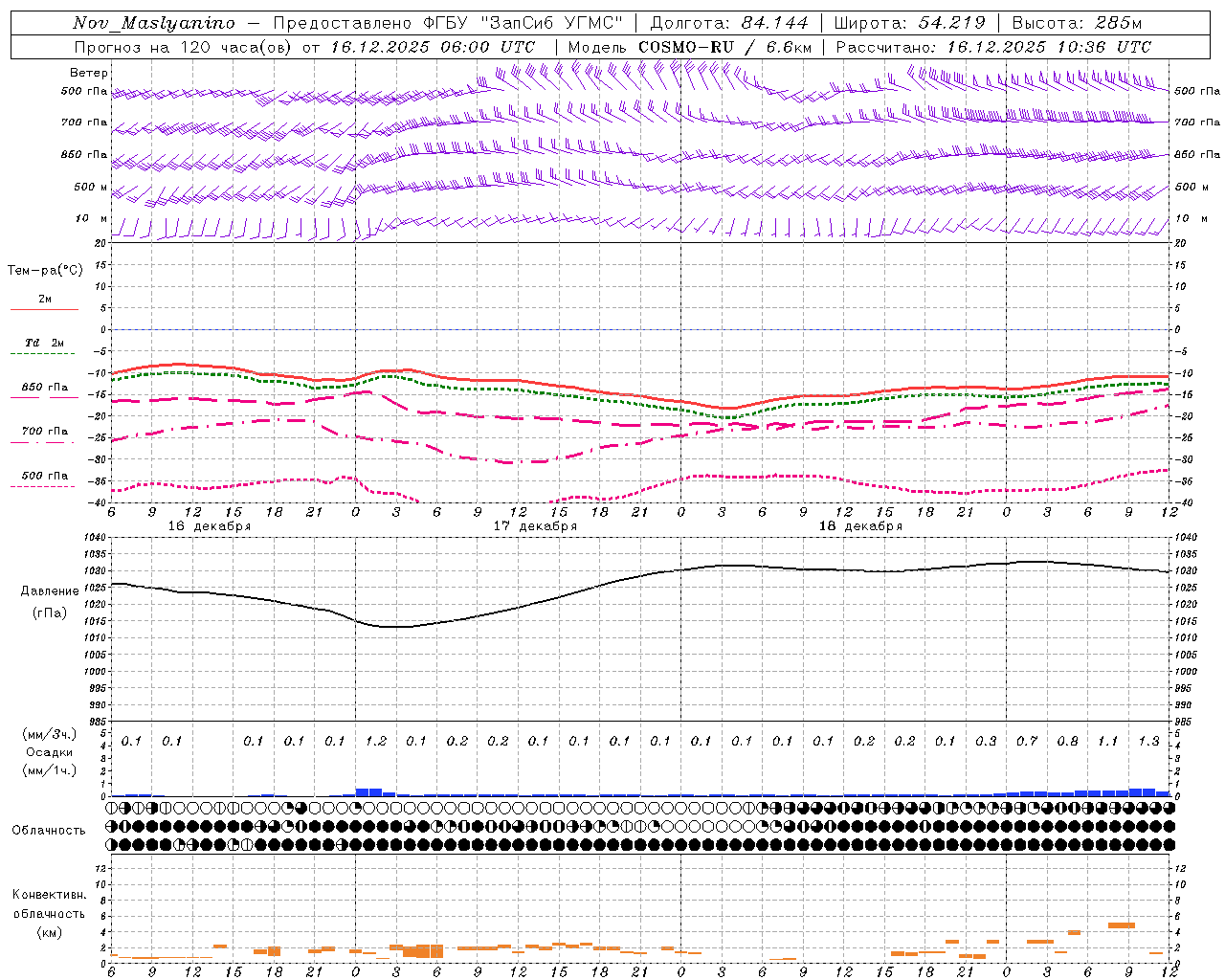Click the "1.3" precipitation amount value

pyautogui.click(x=1148, y=741)
